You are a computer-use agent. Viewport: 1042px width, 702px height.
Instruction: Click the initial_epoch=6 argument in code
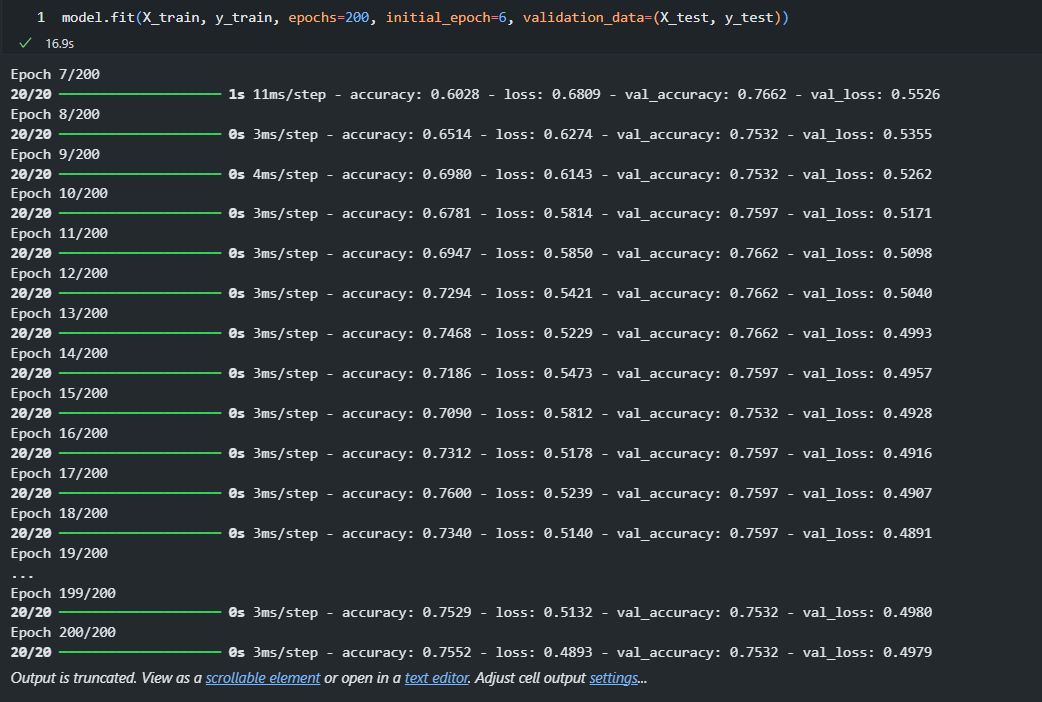[x=446, y=17]
